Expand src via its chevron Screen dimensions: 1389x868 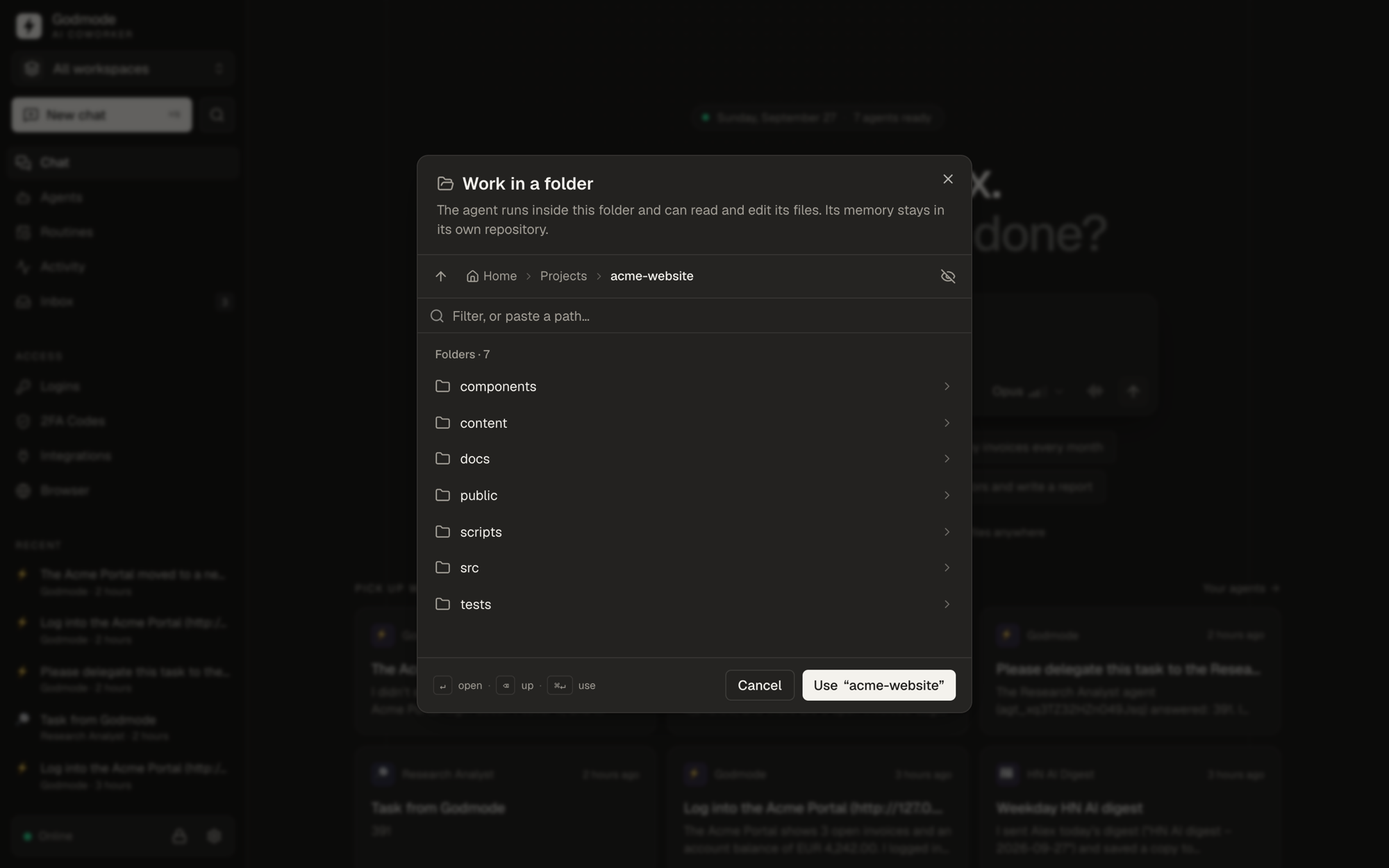(x=947, y=568)
